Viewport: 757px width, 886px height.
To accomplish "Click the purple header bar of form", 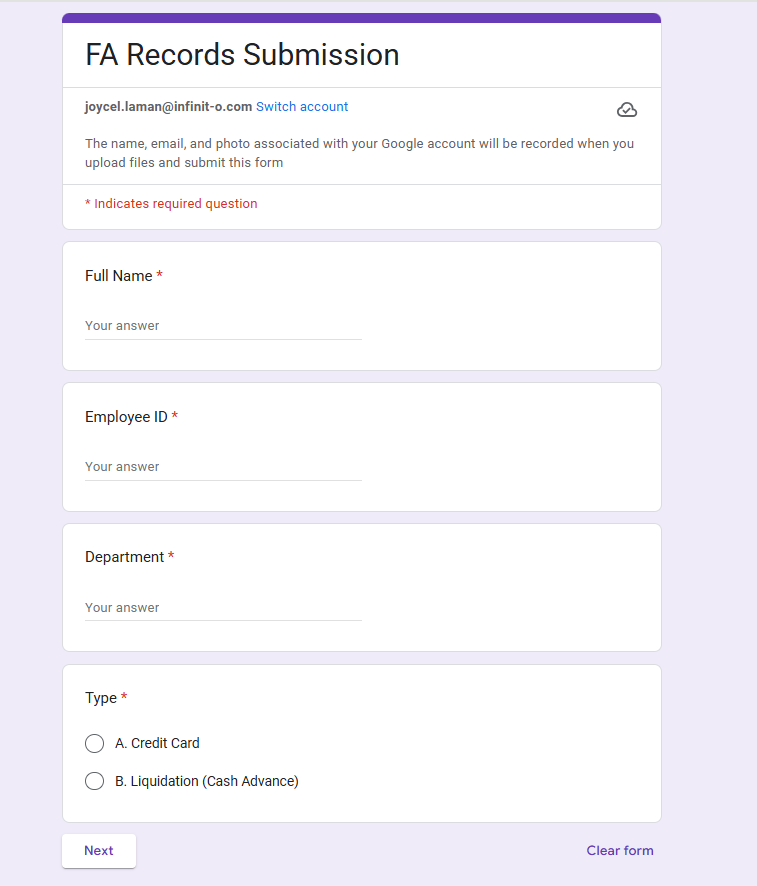I will [362, 18].
